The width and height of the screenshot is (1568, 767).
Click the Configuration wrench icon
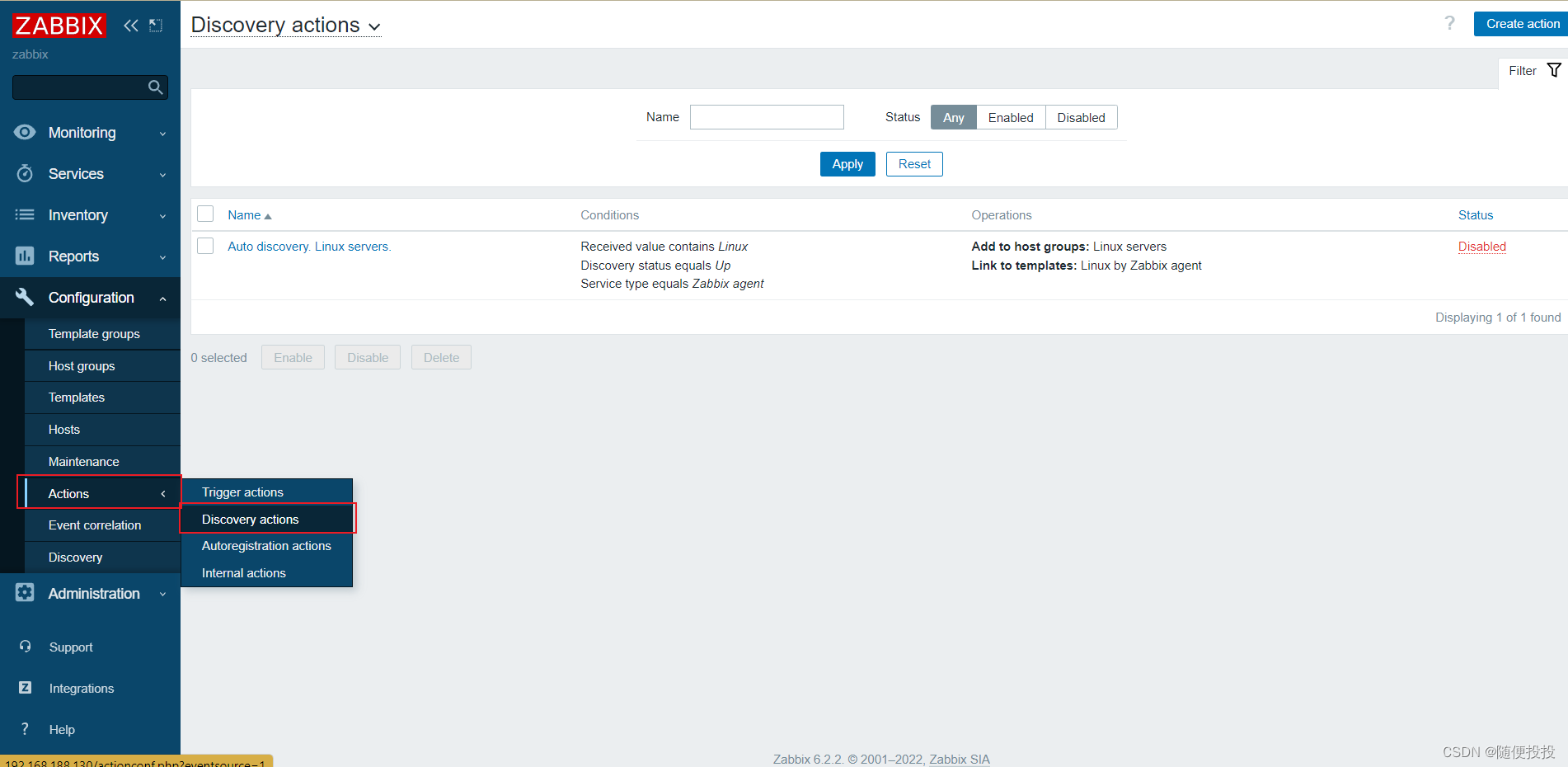click(x=25, y=297)
